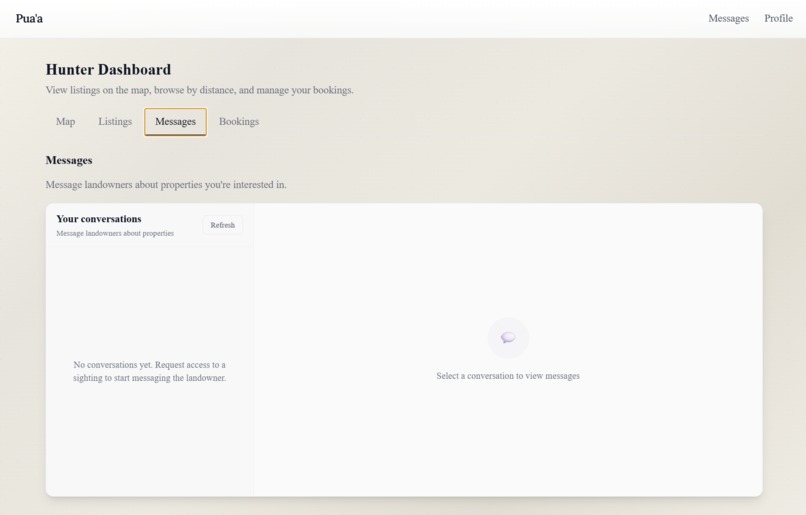The height and width of the screenshot is (515, 806).
Task: Switch to the Bookings tab
Action: tap(239, 122)
